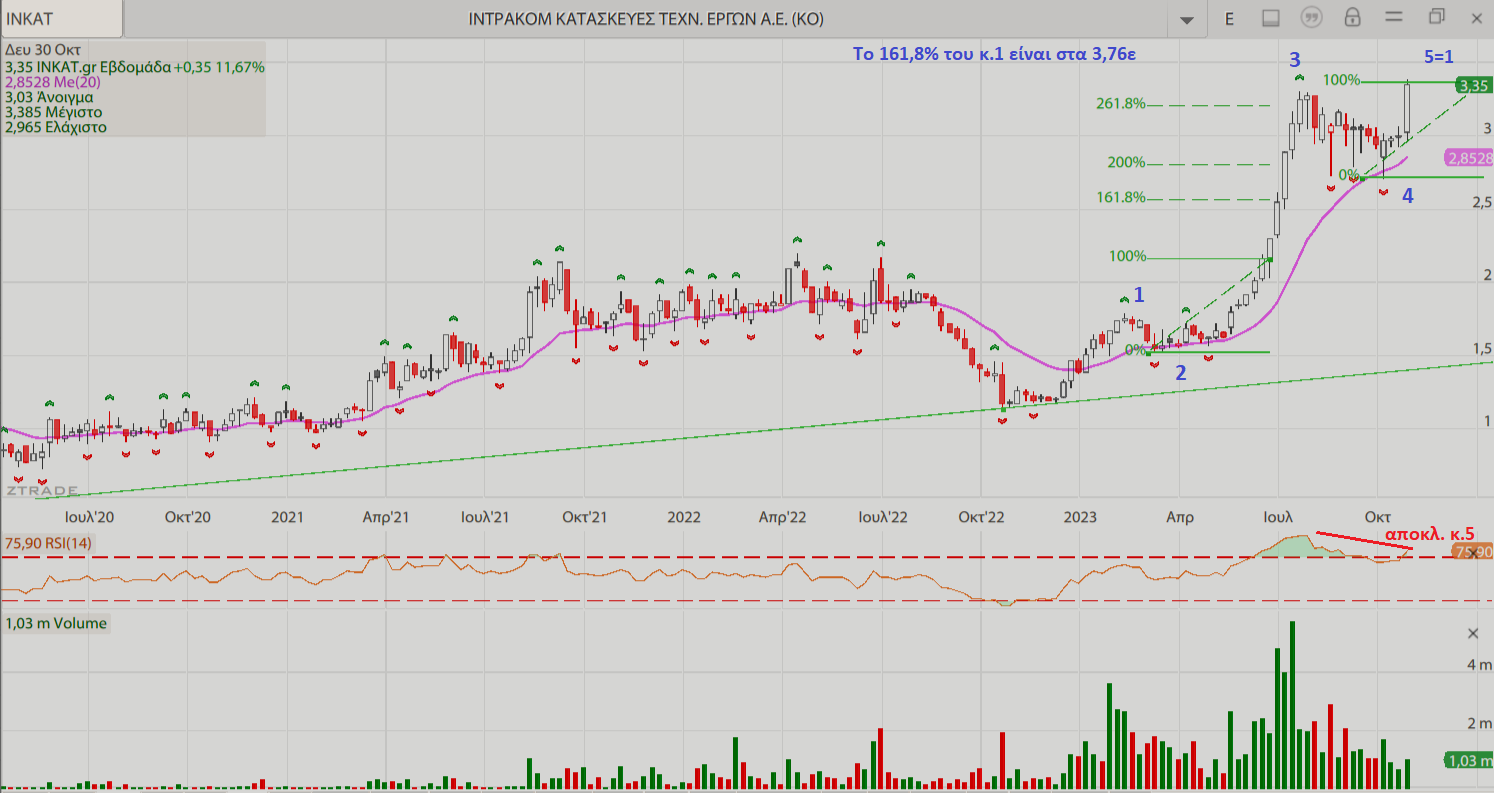Viewport: 1494px width, 793px height.
Task: Click the Οκτ'21 time axis label
Action: click(x=585, y=517)
